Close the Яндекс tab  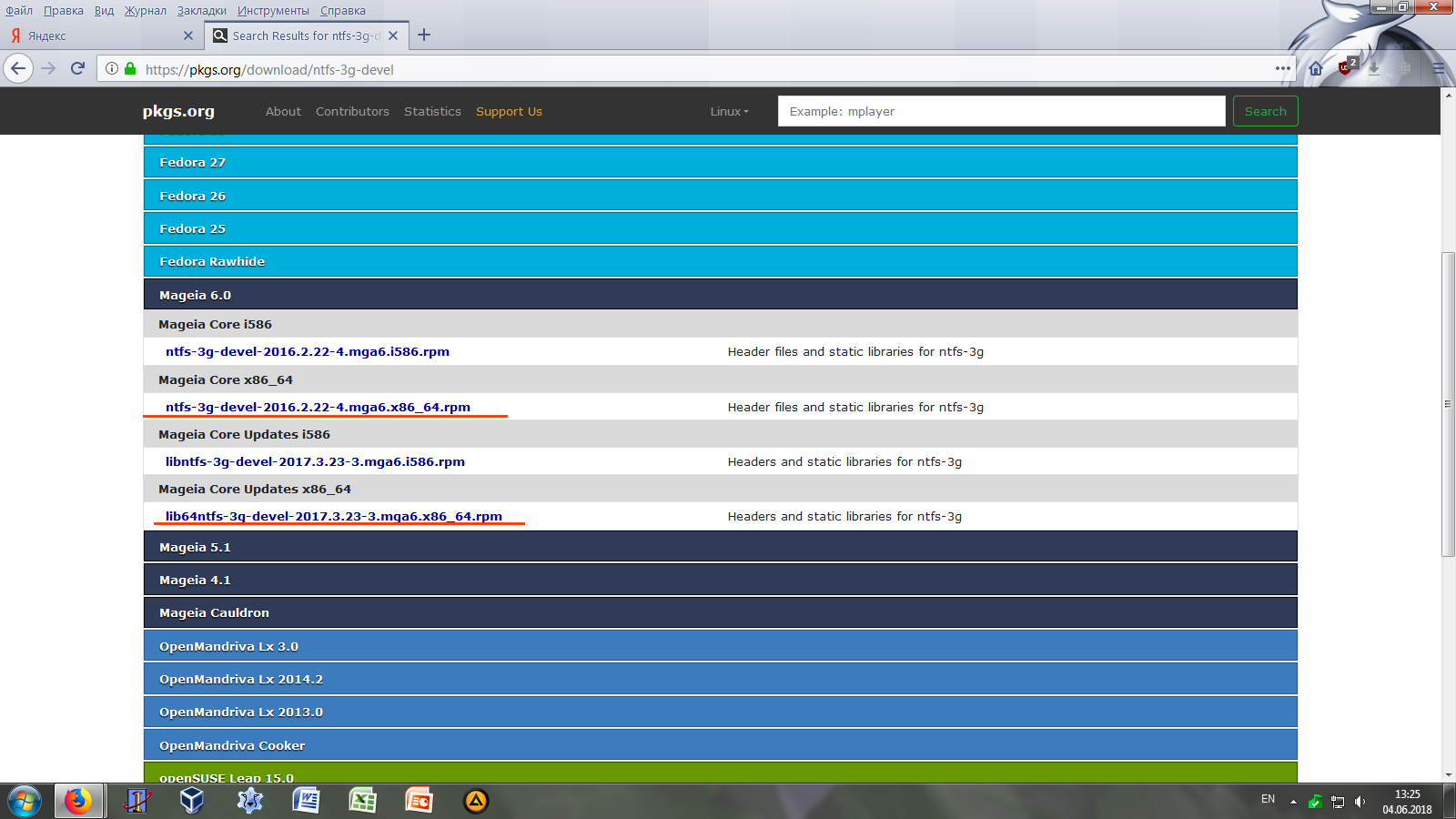tap(188, 35)
